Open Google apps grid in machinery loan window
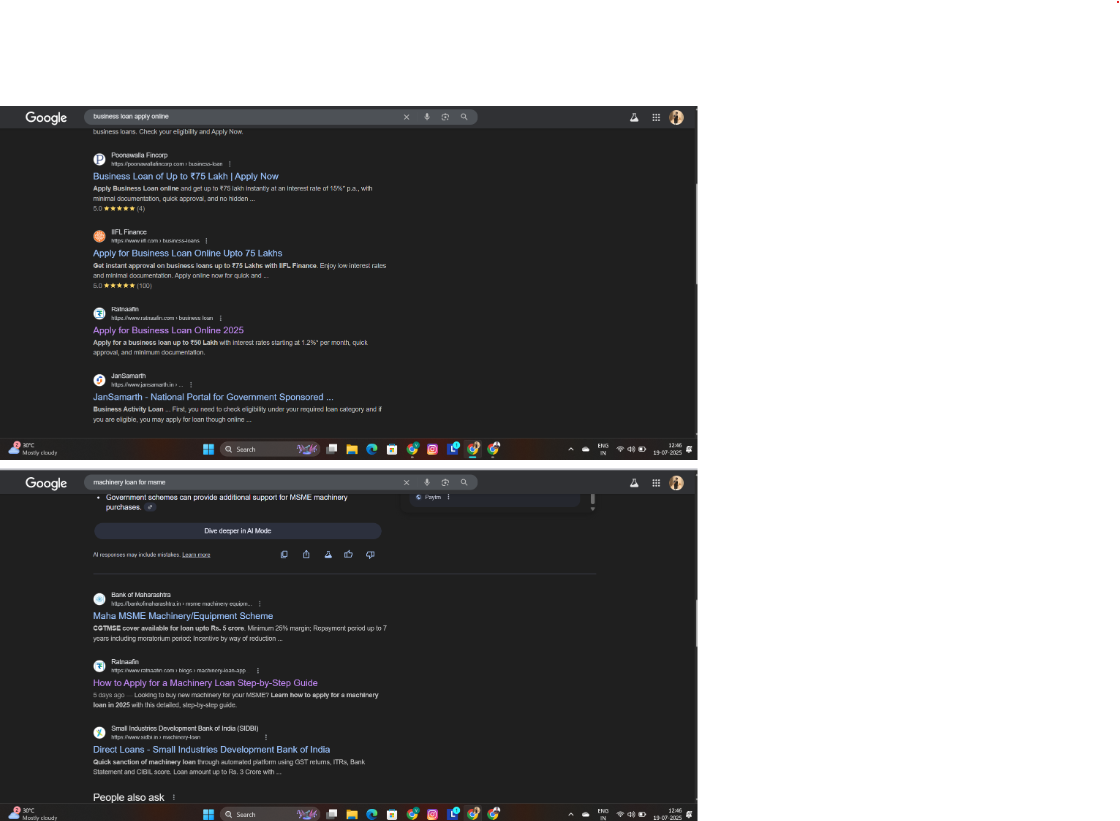This screenshot has width=1120, height=821. pos(656,484)
